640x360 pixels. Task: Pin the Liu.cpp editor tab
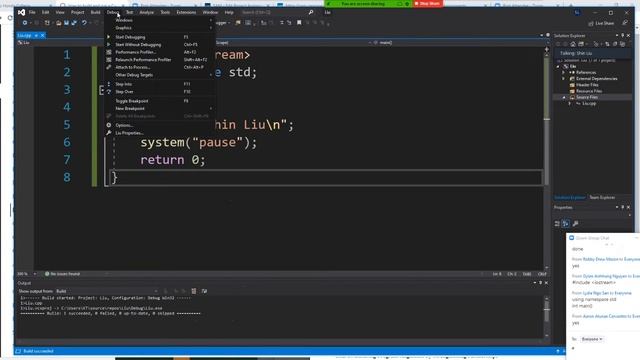pyautogui.click(x=36, y=36)
